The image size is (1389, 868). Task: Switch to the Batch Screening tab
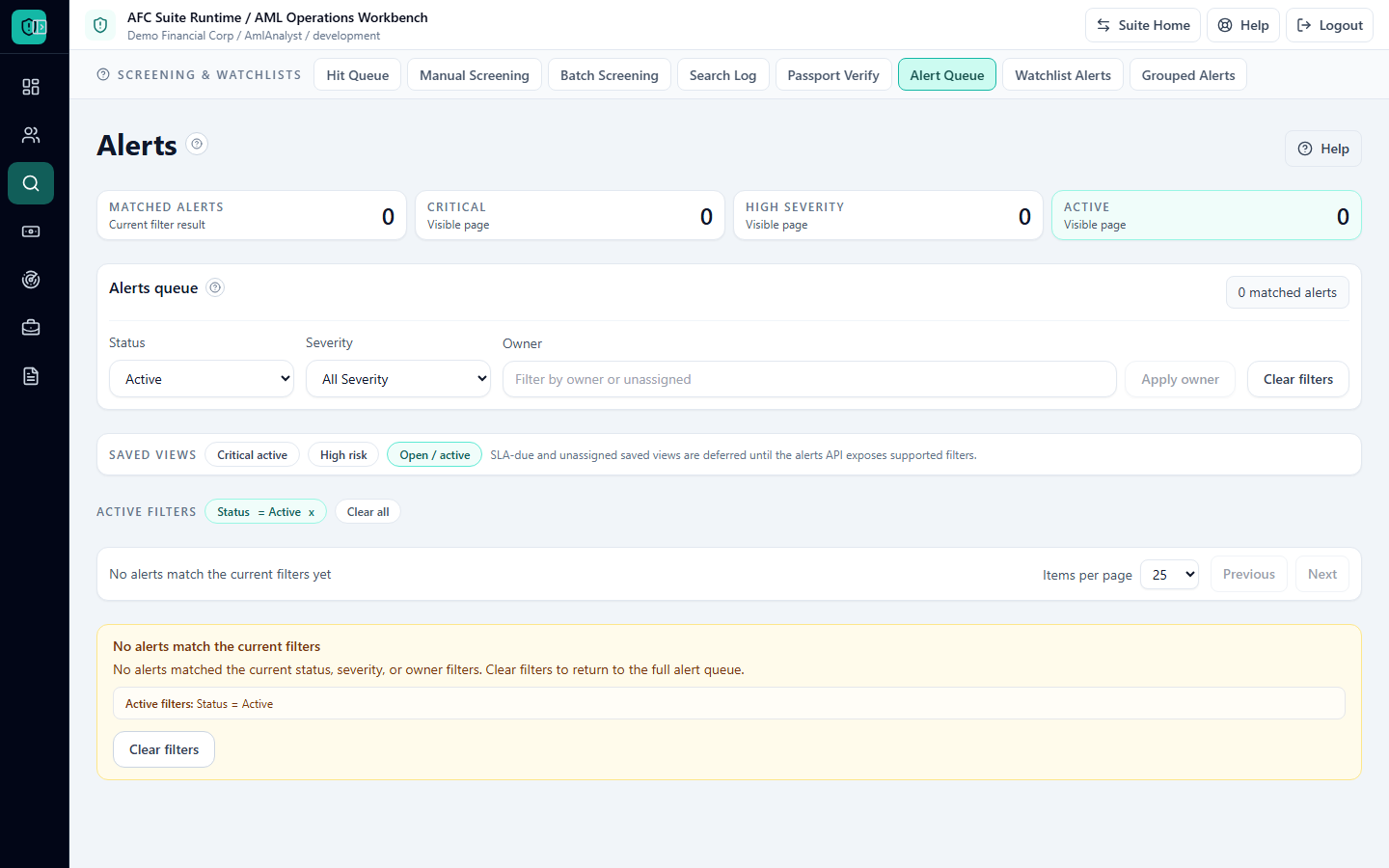[x=609, y=75]
